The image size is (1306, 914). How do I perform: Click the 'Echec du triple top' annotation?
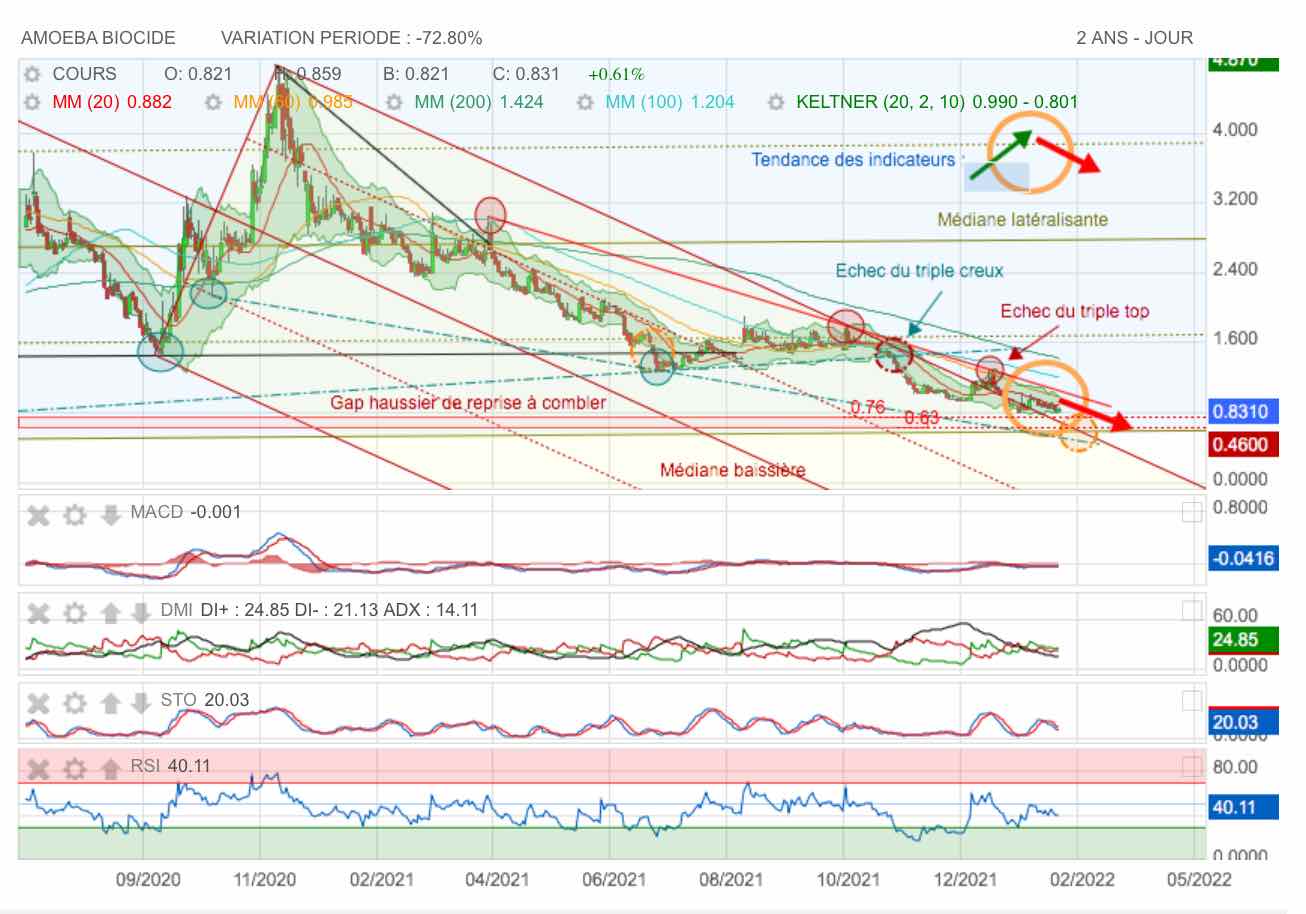[1075, 311]
